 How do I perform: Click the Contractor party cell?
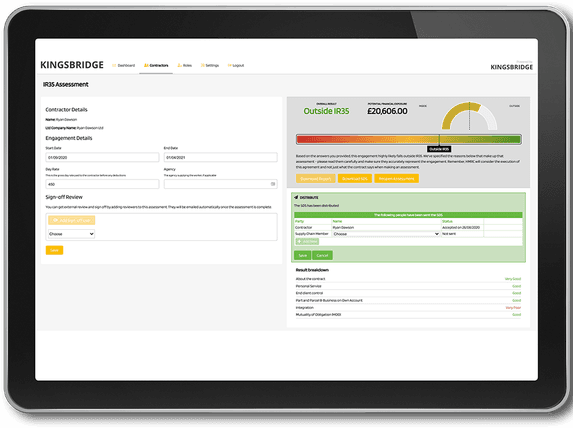(x=313, y=227)
